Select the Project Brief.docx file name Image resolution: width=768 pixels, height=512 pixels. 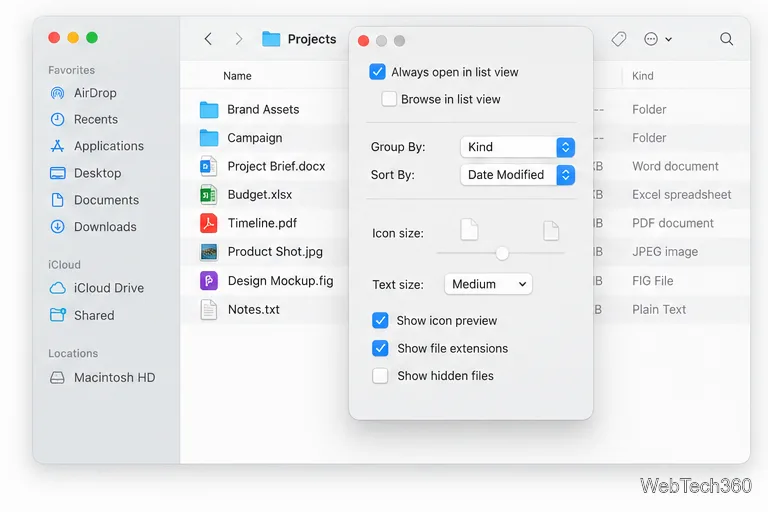(276, 167)
